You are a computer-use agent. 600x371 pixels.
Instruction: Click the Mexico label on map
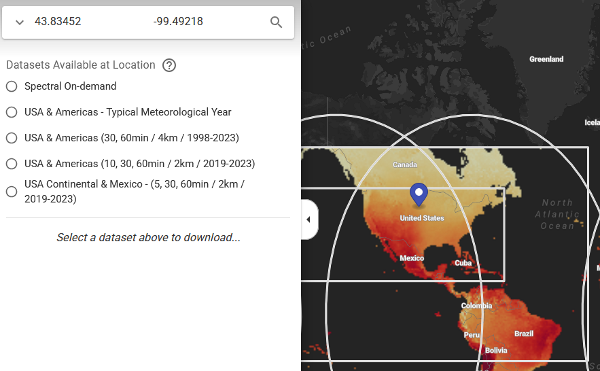click(x=412, y=258)
